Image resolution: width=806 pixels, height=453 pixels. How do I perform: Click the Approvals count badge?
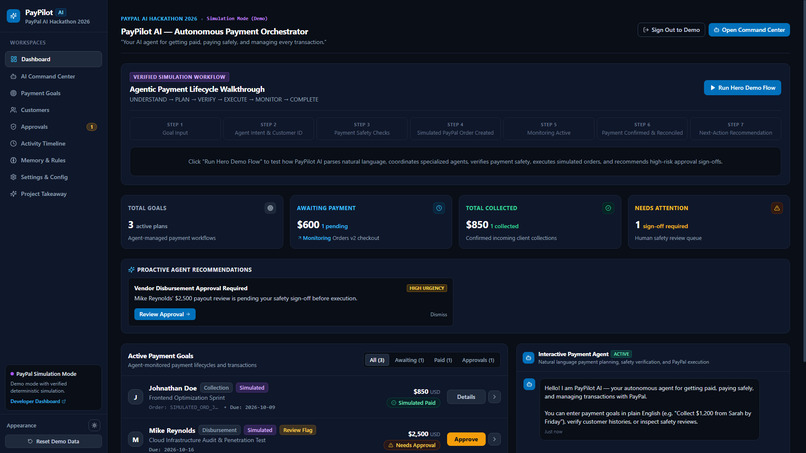click(x=91, y=127)
